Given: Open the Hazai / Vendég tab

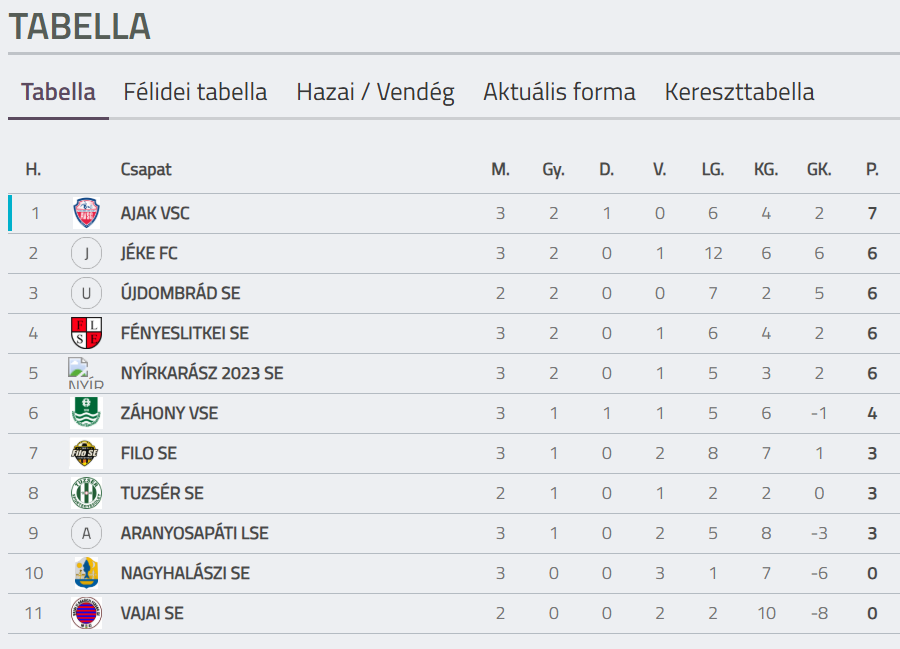Looking at the screenshot, I should pyautogui.click(x=375, y=92).
